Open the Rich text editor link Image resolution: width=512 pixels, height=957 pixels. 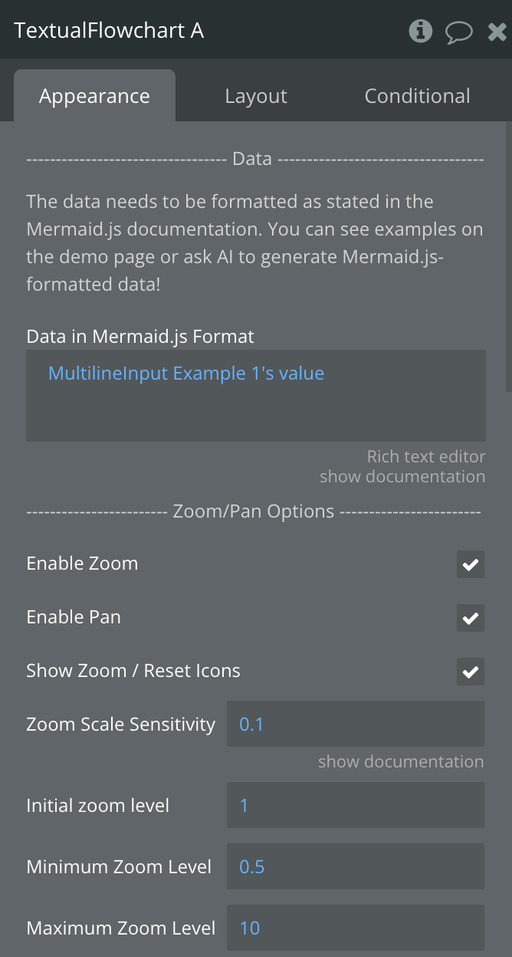tap(426, 457)
